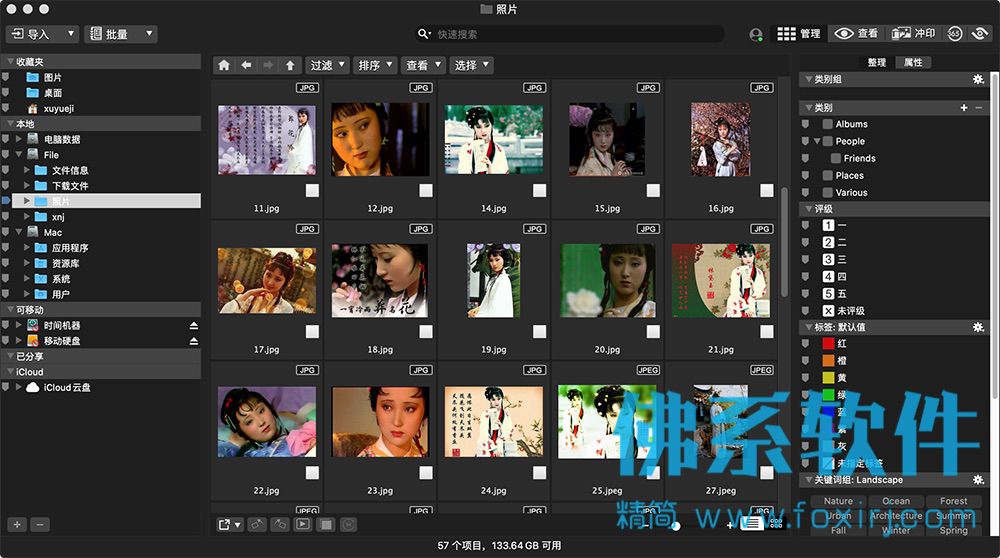Select the 橙 orange label swatch
1000x558 pixels.
point(828,361)
